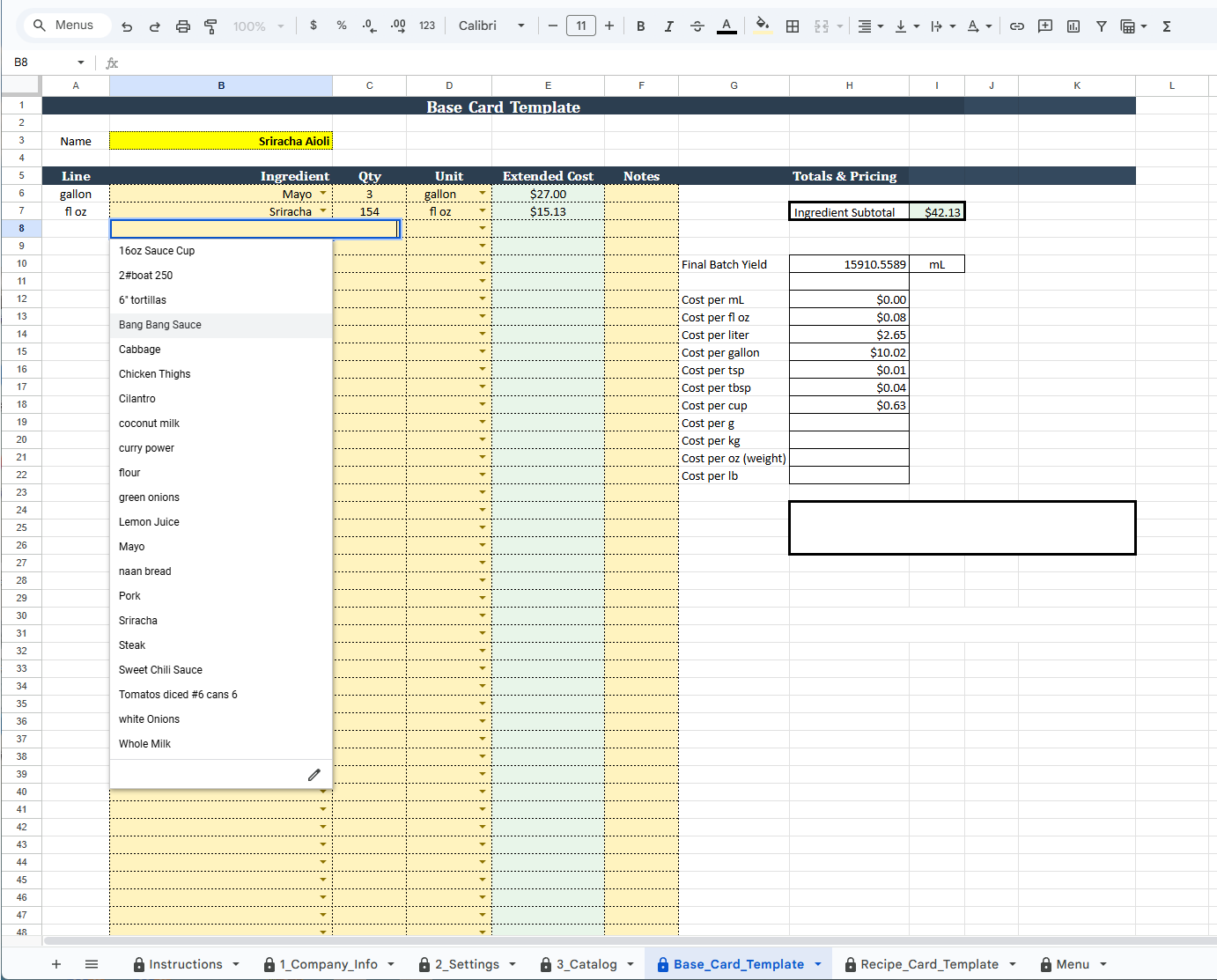Click the Print icon

coord(183,26)
